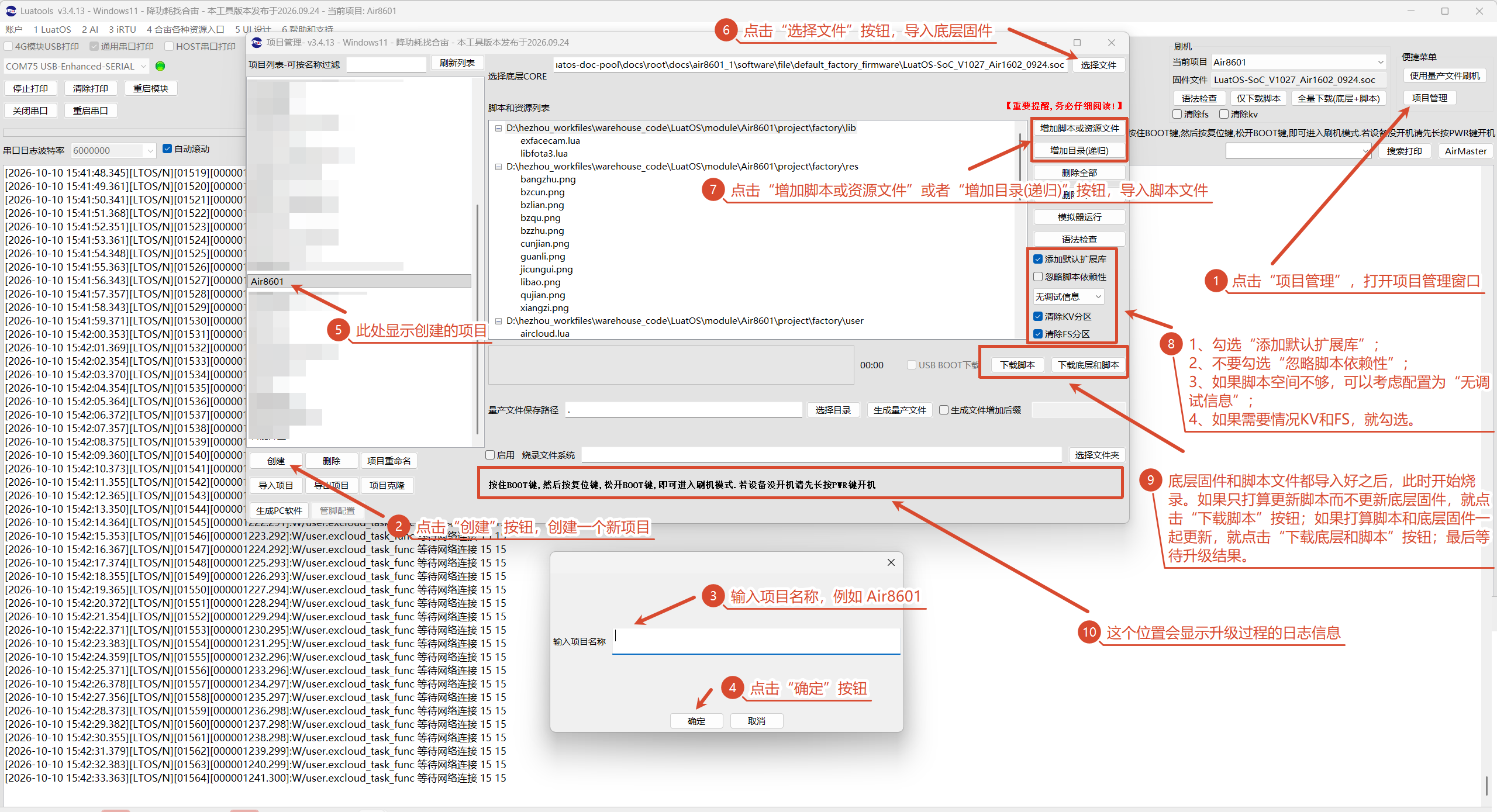Open the 3 iRTU menu
The image size is (1497, 812).
tap(122, 29)
